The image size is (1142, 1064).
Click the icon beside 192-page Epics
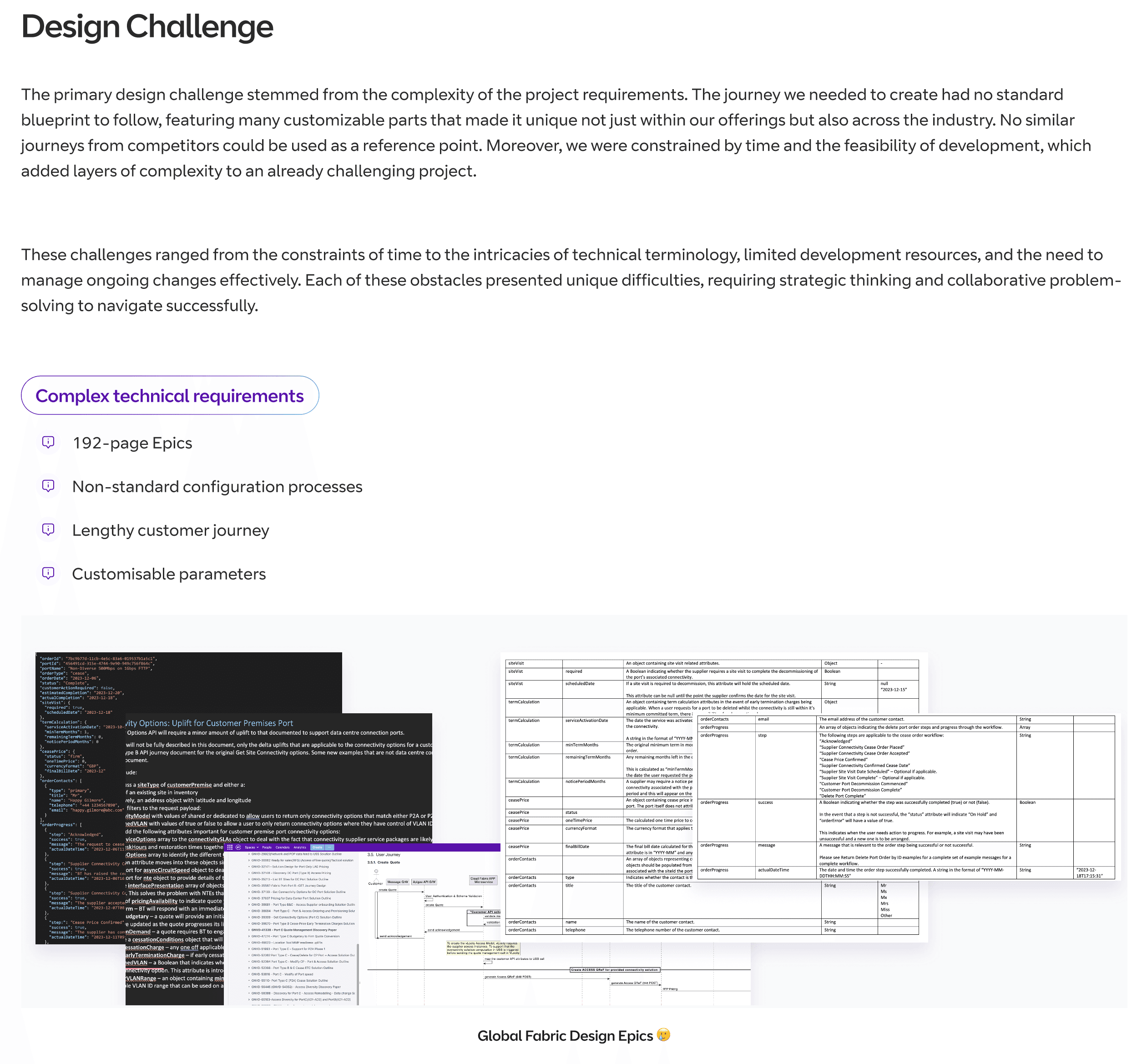(48, 442)
